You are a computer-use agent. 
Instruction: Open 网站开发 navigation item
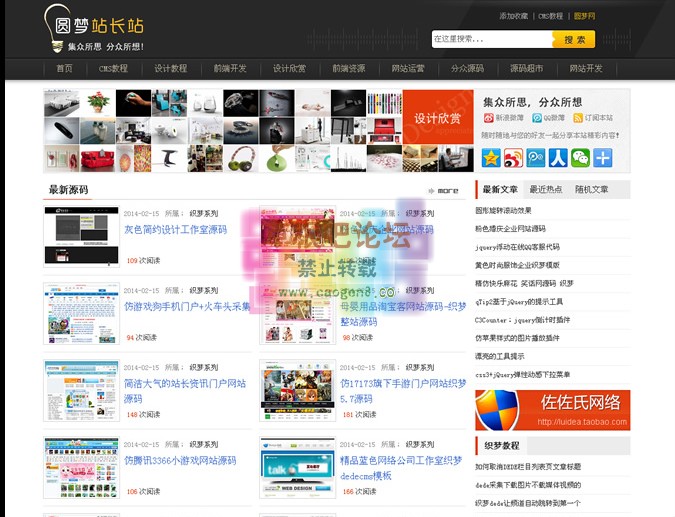[586, 68]
